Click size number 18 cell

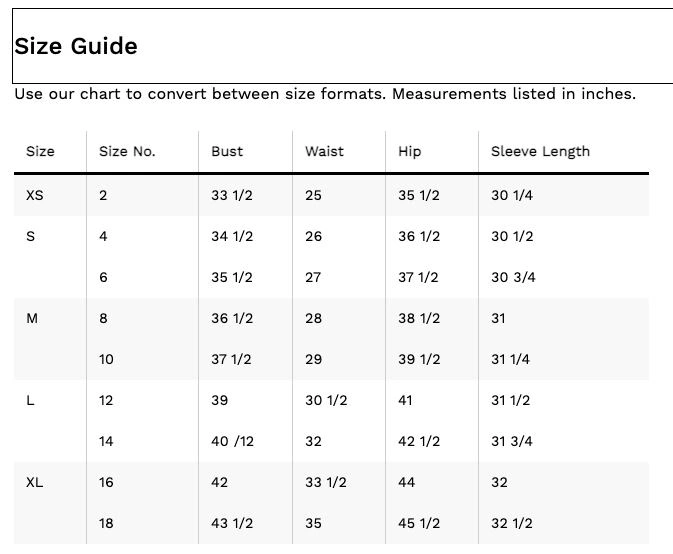[106, 524]
